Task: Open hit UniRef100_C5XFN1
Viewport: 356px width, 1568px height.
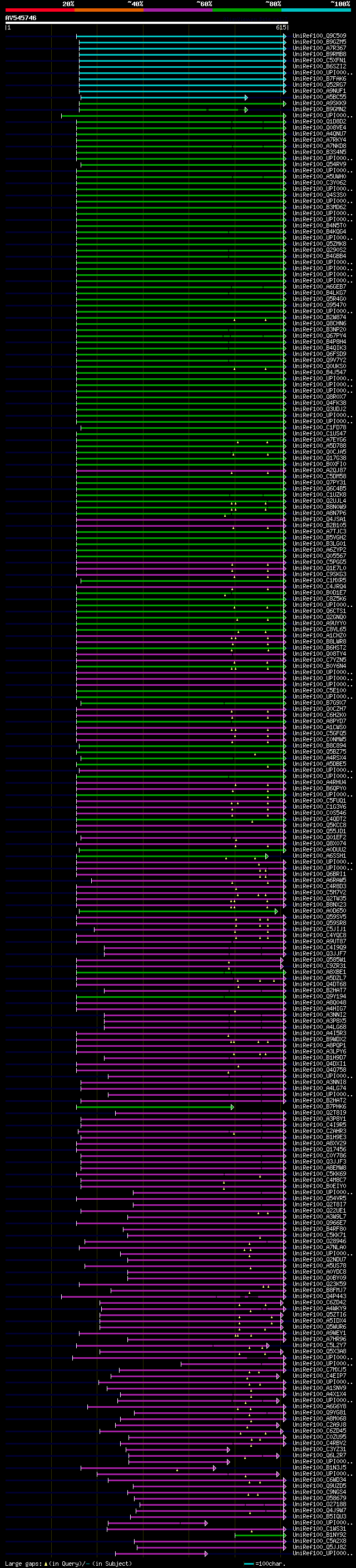Action: pyautogui.click(x=319, y=60)
